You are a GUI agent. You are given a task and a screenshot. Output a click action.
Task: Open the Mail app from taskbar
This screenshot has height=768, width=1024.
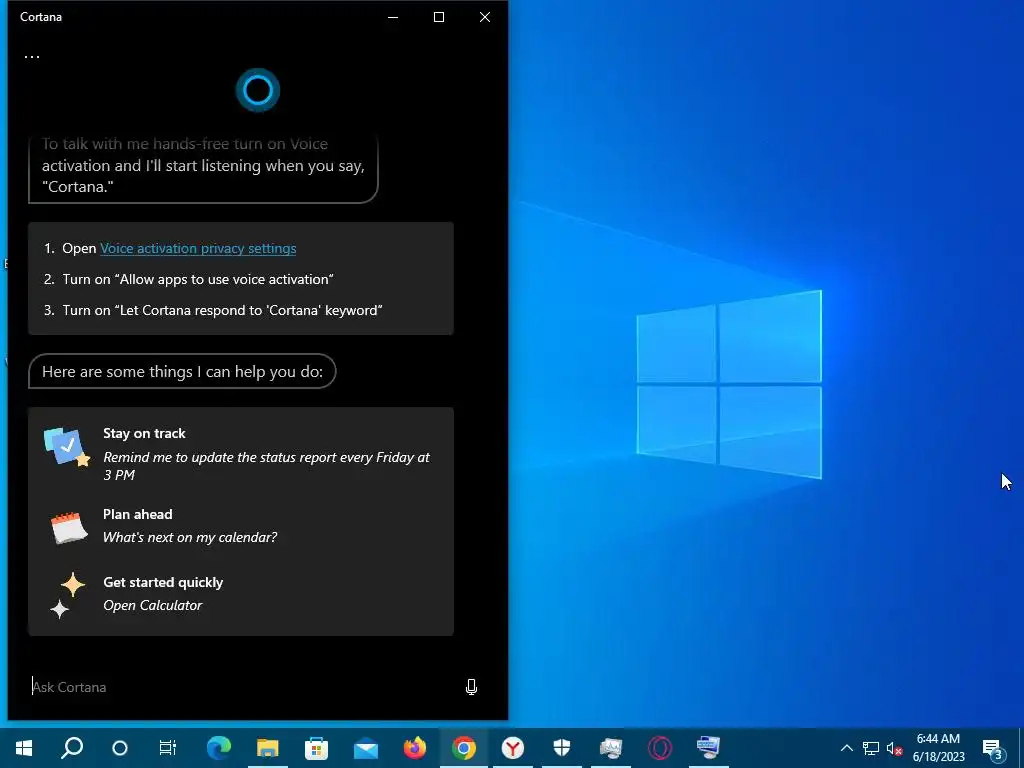tap(366, 748)
